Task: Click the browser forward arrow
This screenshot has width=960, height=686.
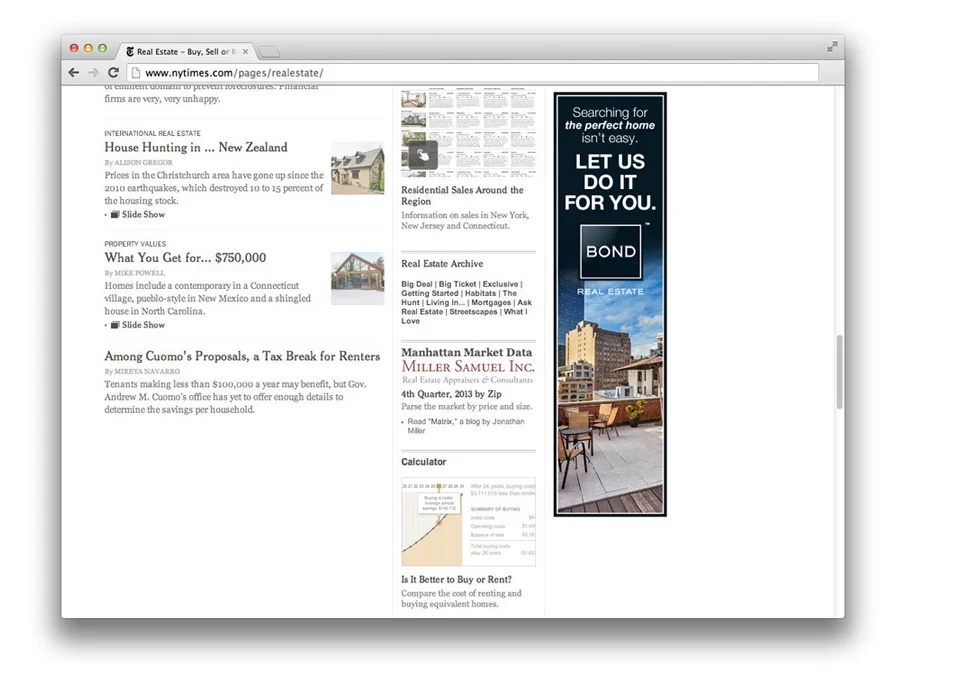Action: click(x=93, y=72)
